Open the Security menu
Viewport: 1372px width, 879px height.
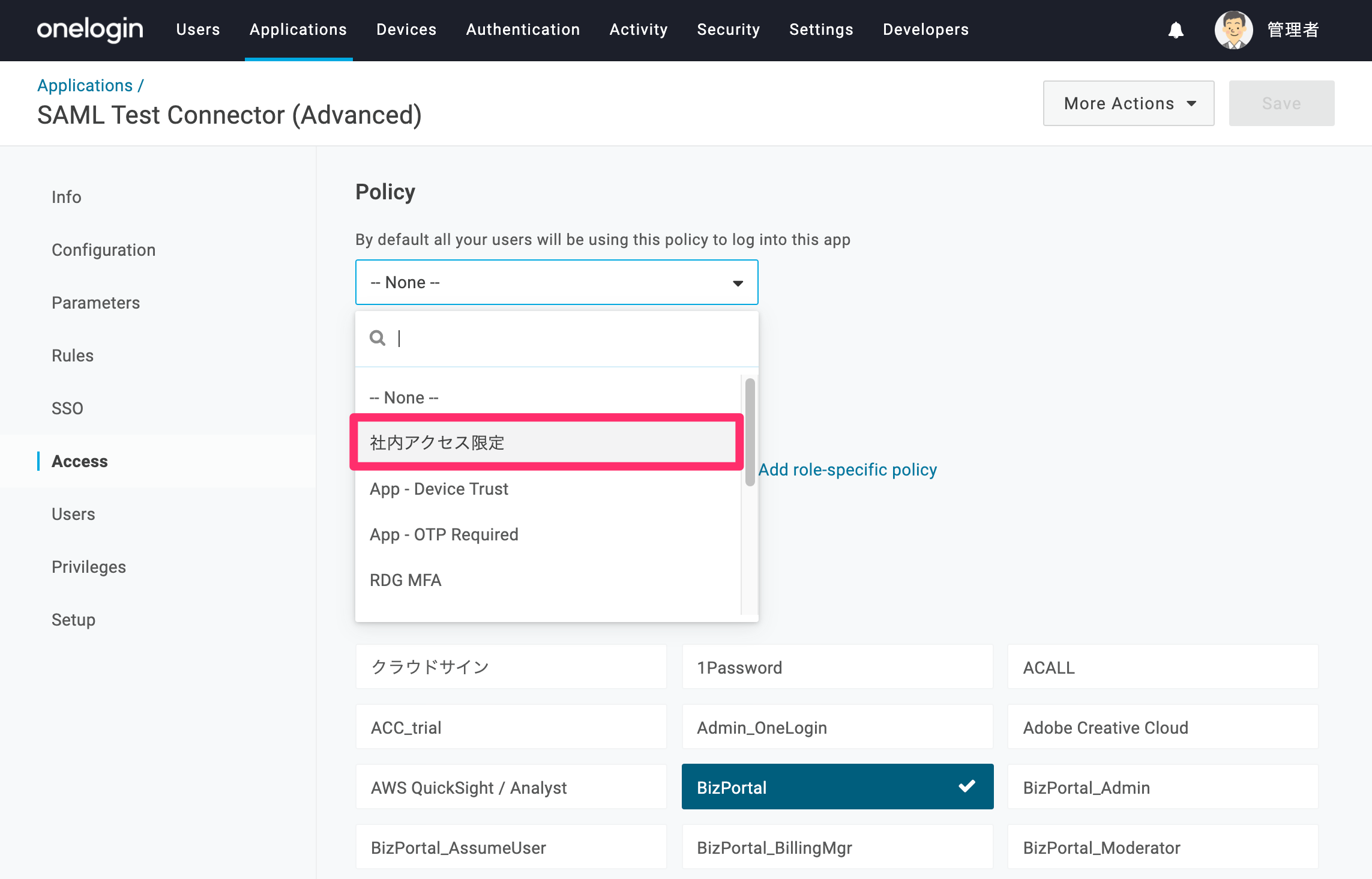point(729,29)
